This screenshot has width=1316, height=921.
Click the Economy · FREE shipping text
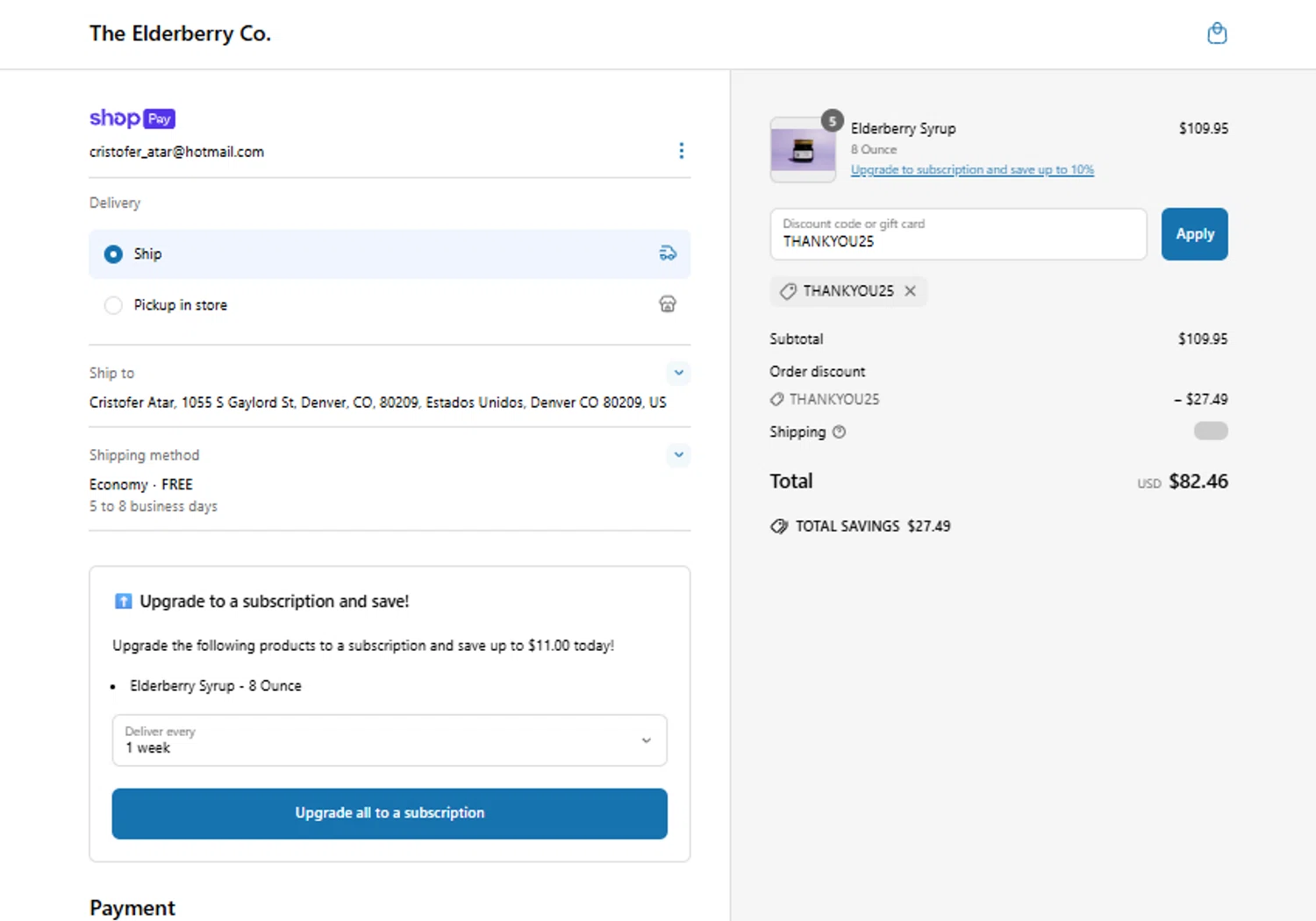click(x=141, y=484)
